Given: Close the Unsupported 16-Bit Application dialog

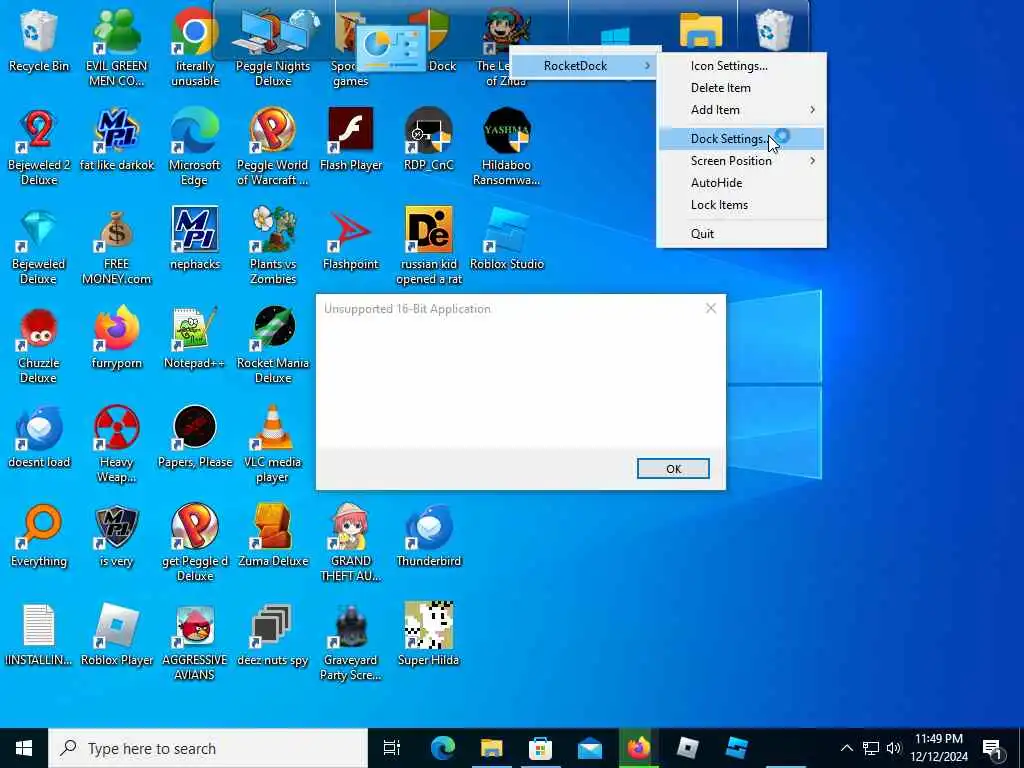Looking at the screenshot, I should pos(711,308).
